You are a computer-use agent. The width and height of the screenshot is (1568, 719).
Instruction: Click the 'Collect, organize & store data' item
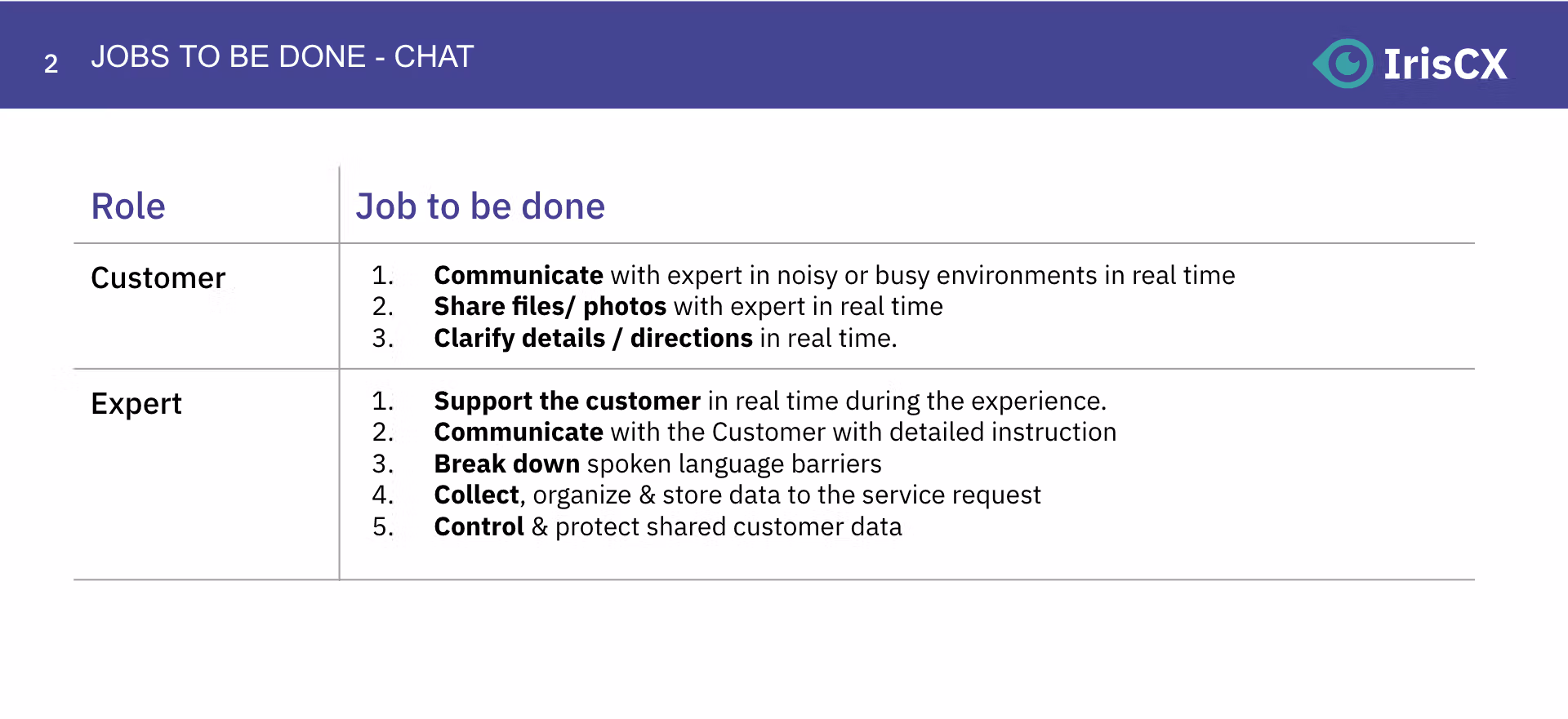pos(737,495)
